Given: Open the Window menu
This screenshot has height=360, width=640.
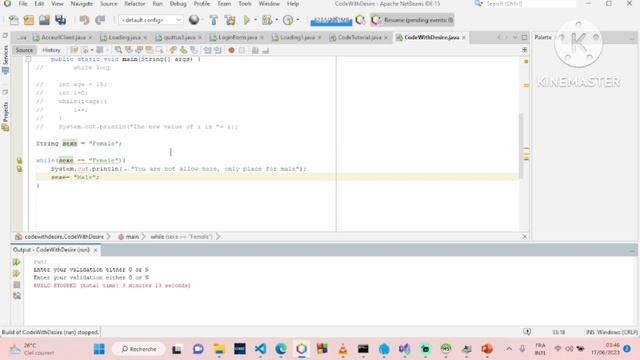Looking at the screenshot, I should point(269,4).
